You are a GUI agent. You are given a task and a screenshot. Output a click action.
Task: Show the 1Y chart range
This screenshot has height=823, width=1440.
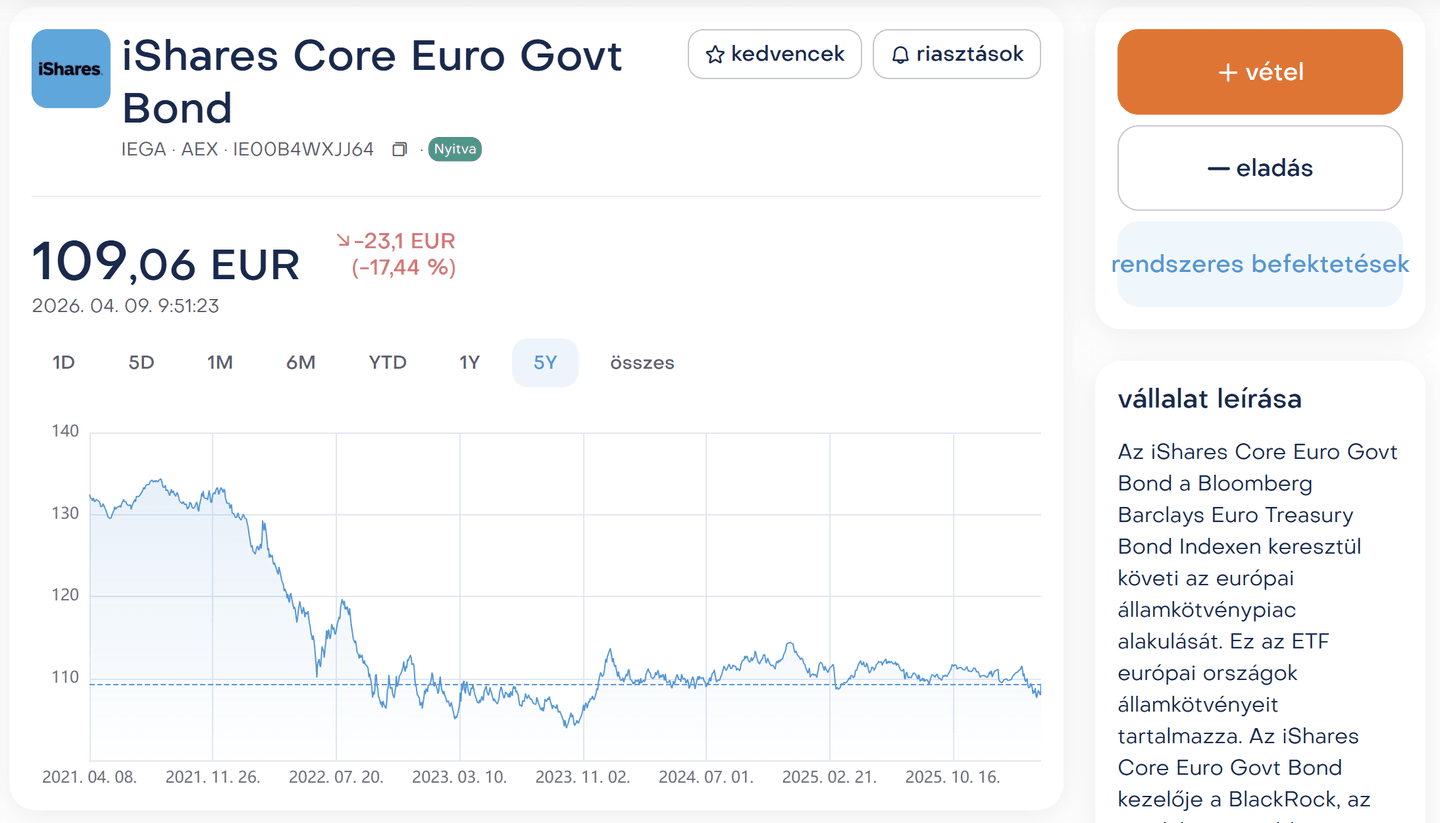click(x=469, y=363)
